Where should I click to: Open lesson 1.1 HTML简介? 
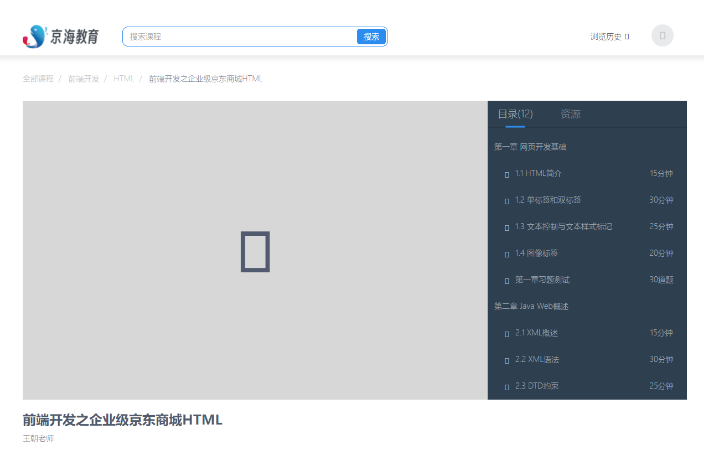[x=538, y=173]
